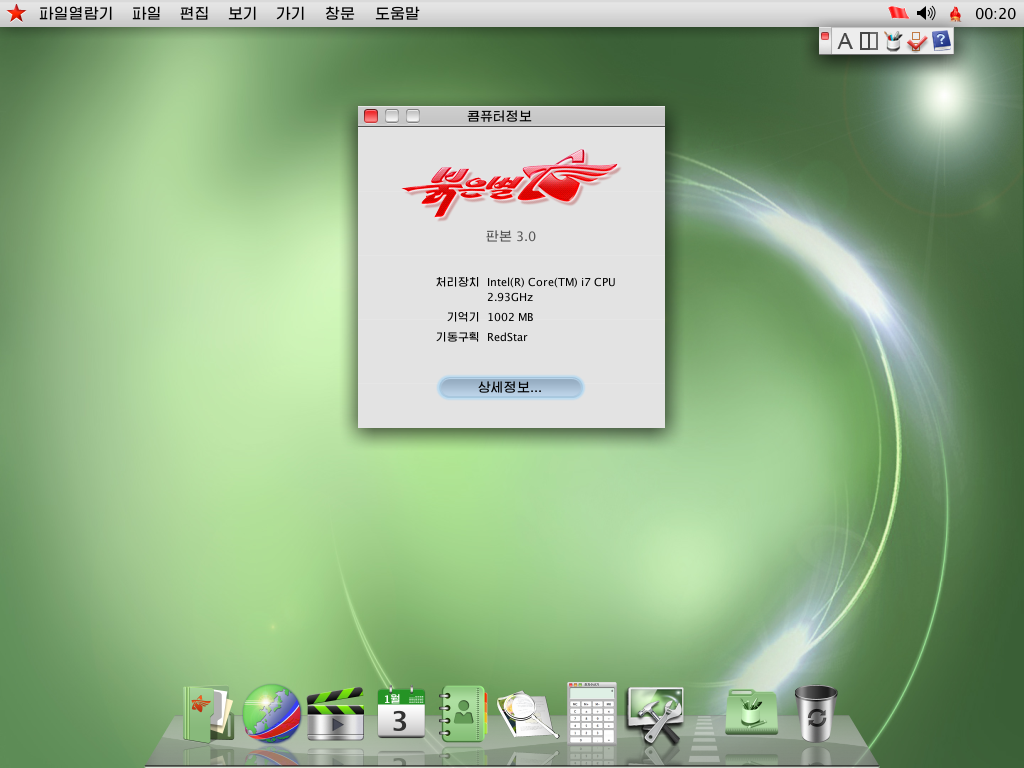Screen dimensions: 1024x768
Task: Click the split-columns icon in floating toolbar
Action: (869, 41)
